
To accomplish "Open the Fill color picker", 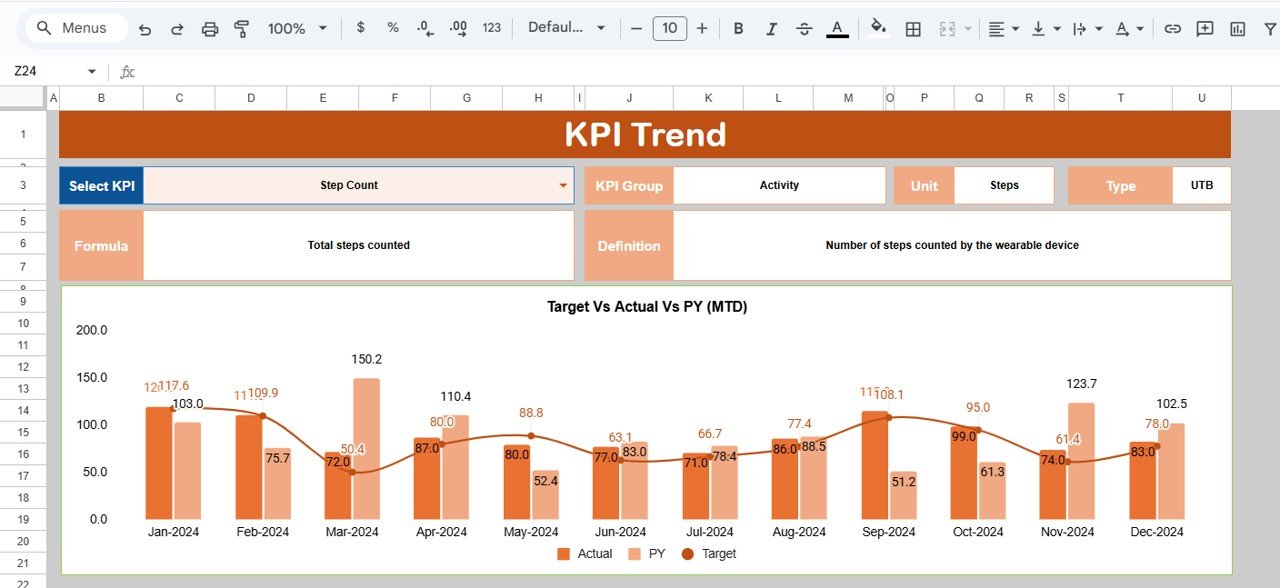I will [x=878, y=28].
